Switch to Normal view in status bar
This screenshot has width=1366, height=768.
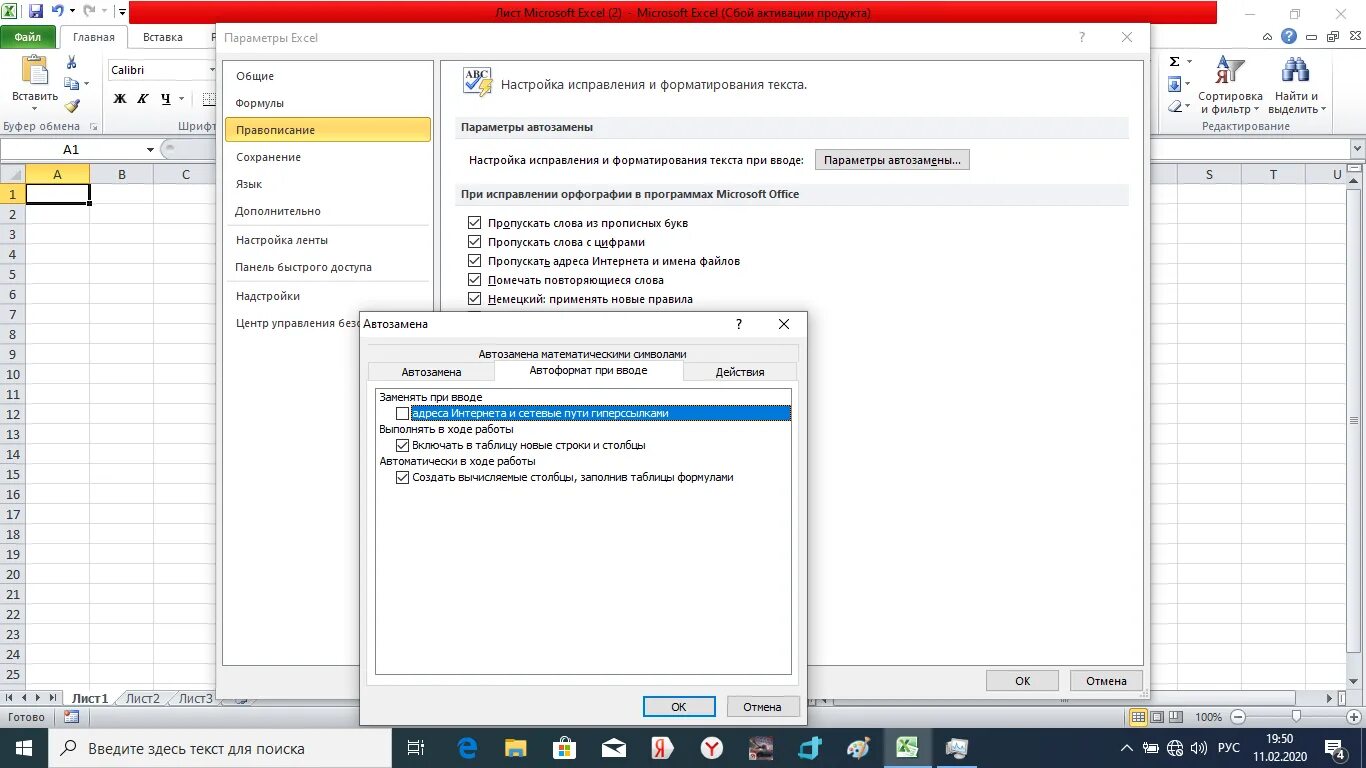click(1138, 717)
